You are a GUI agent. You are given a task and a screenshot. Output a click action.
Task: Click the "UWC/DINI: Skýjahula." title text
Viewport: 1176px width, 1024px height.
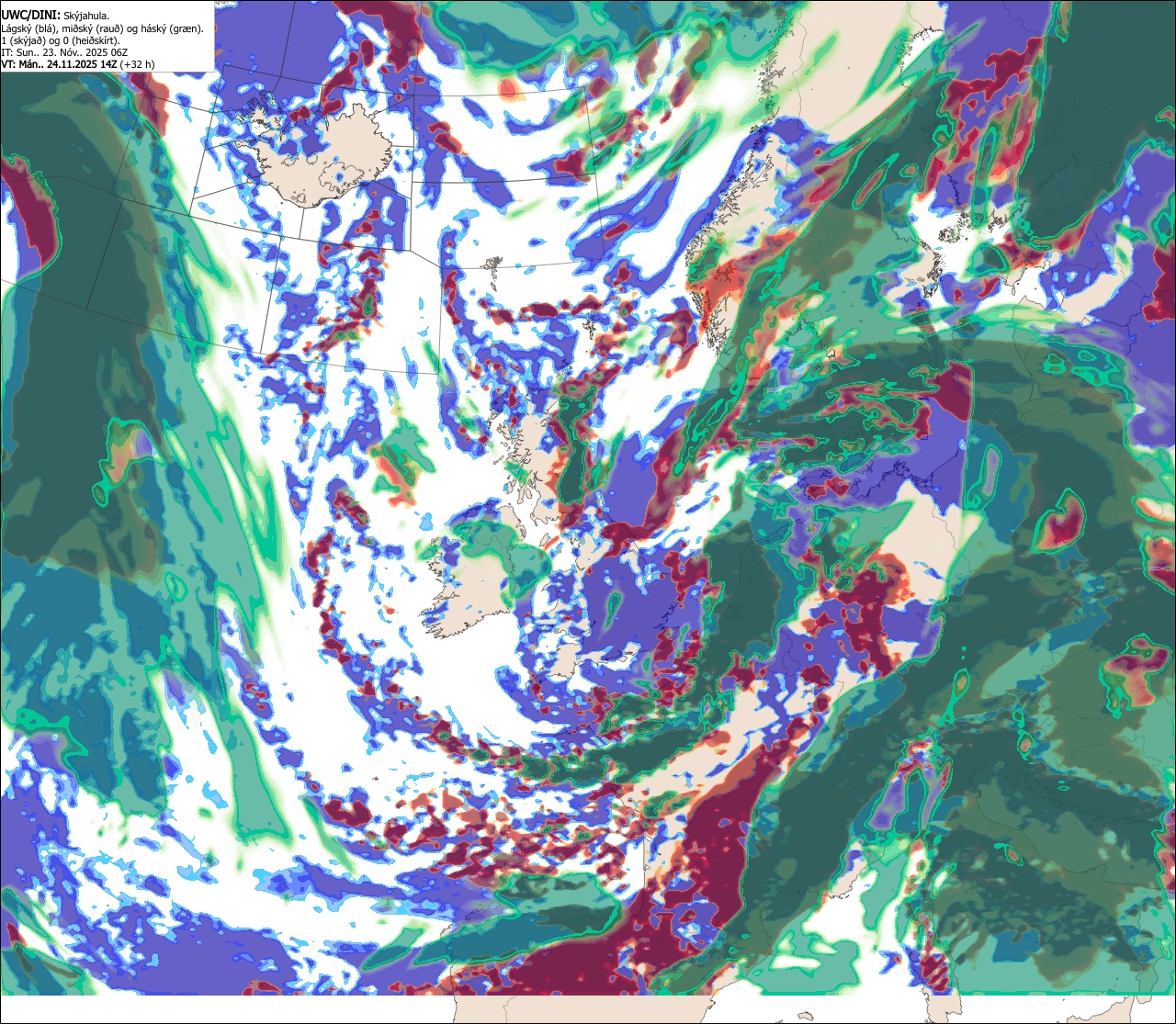click(55, 16)
